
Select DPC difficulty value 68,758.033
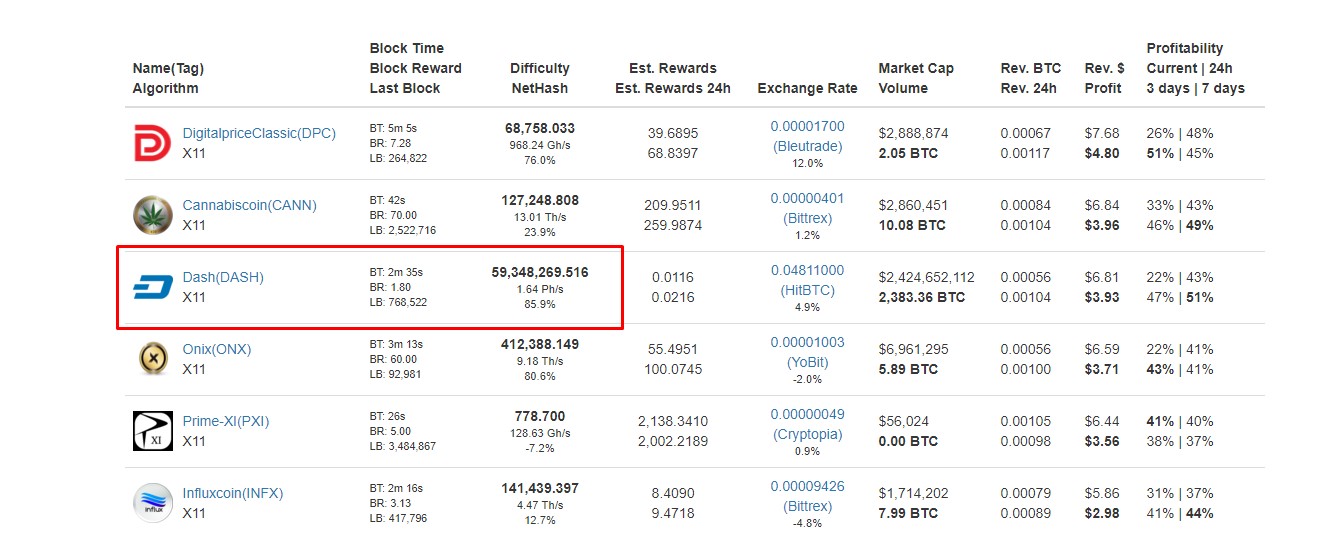pos(540,128)
